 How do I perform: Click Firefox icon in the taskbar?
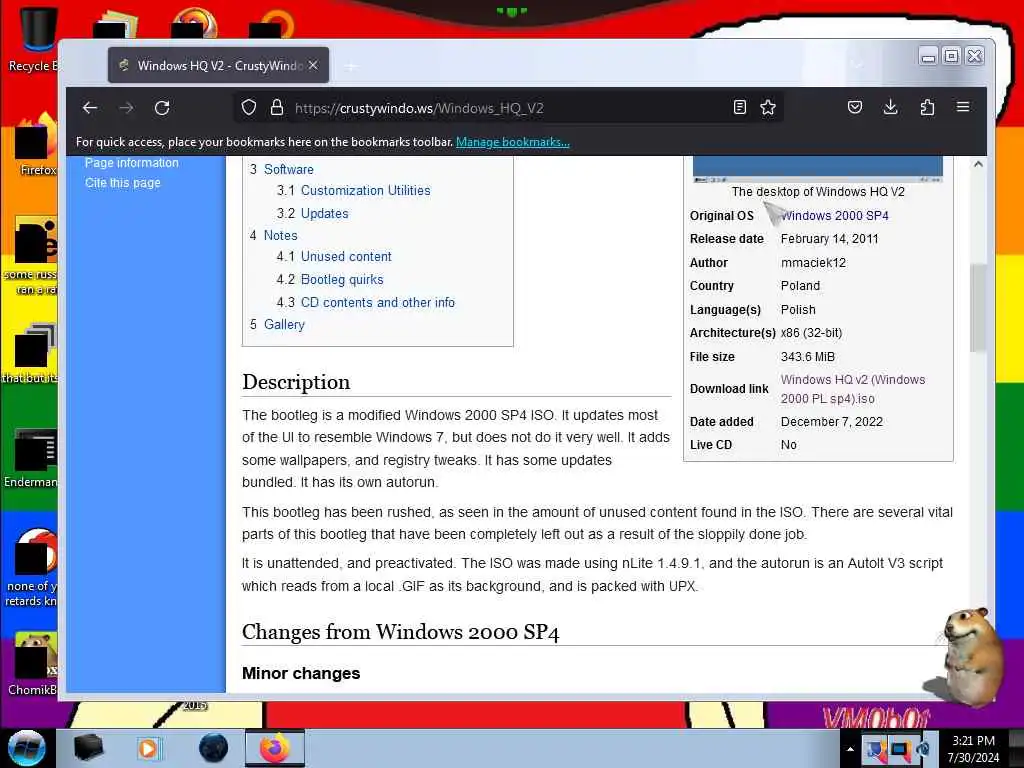tap(274, 748)
